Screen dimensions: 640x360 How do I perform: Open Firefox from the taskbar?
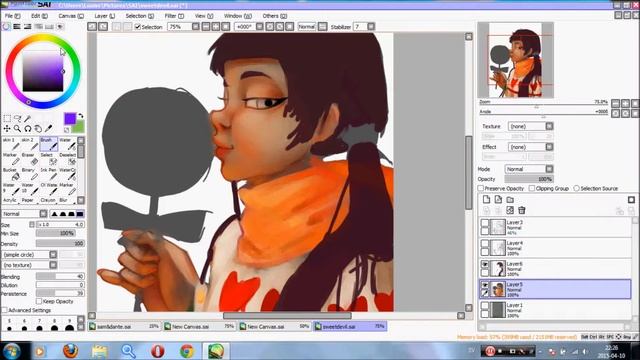(71, 351)
